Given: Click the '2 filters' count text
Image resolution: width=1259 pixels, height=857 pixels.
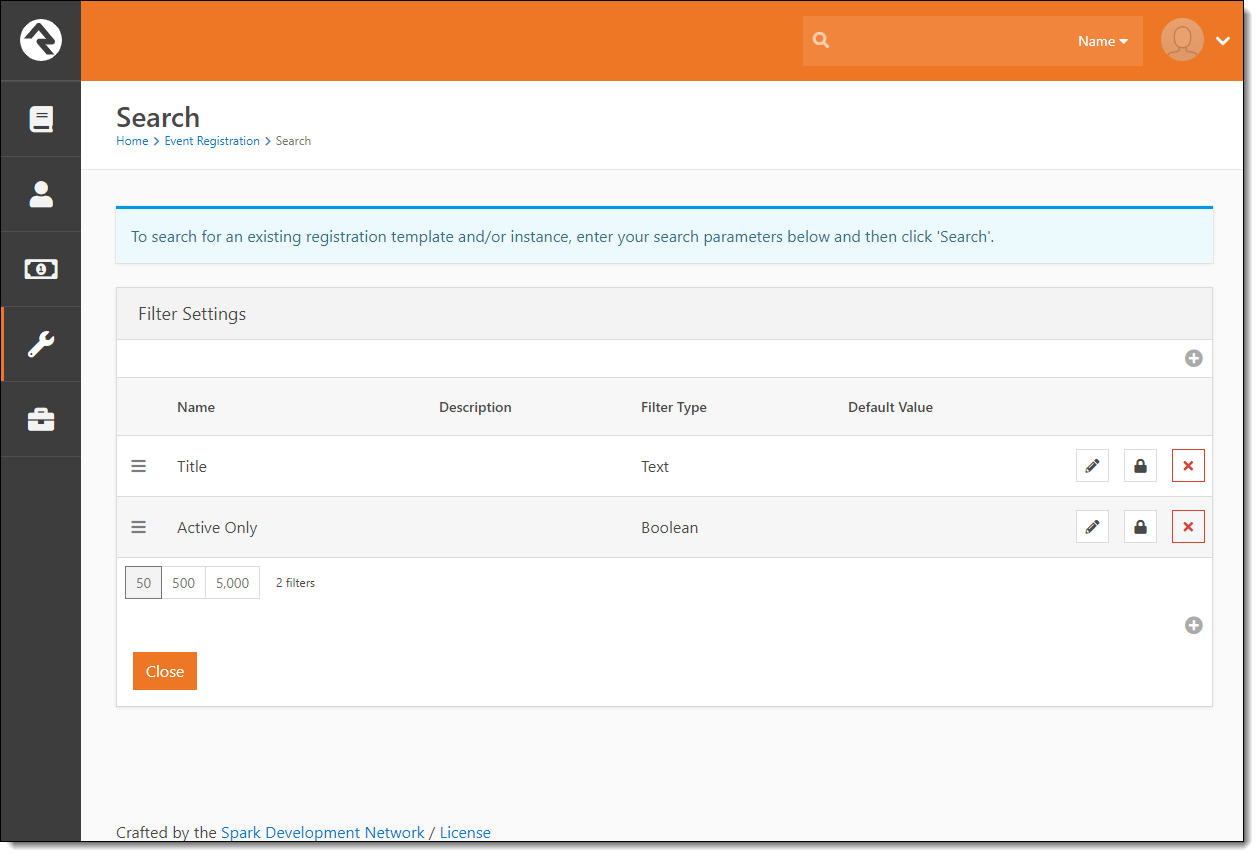Looking at the screenshot, I should [x=295, y=583].
